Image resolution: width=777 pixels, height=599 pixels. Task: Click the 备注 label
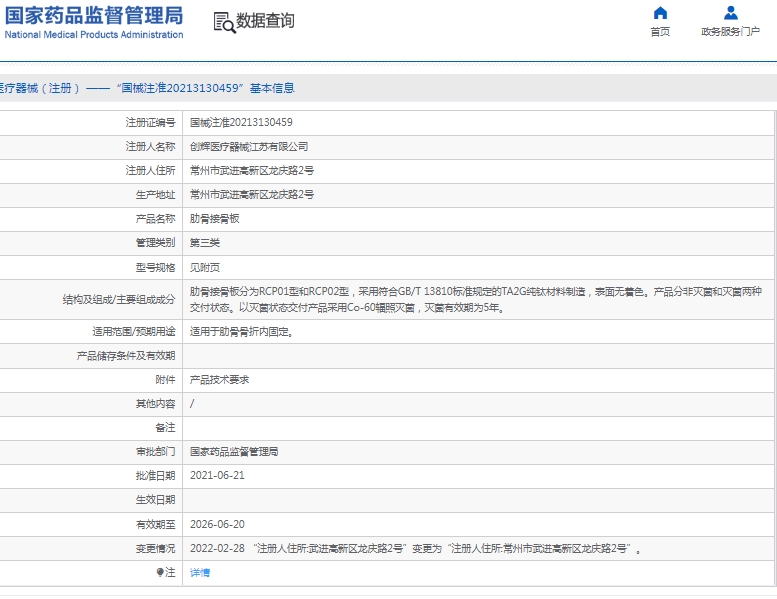point(165,428)
